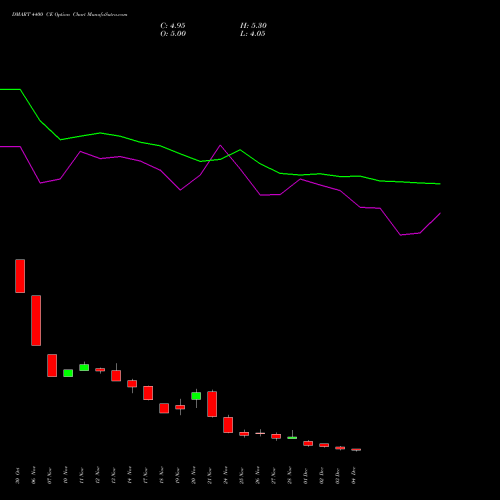Click the '28 Nov' date axis label

(290, 475)
